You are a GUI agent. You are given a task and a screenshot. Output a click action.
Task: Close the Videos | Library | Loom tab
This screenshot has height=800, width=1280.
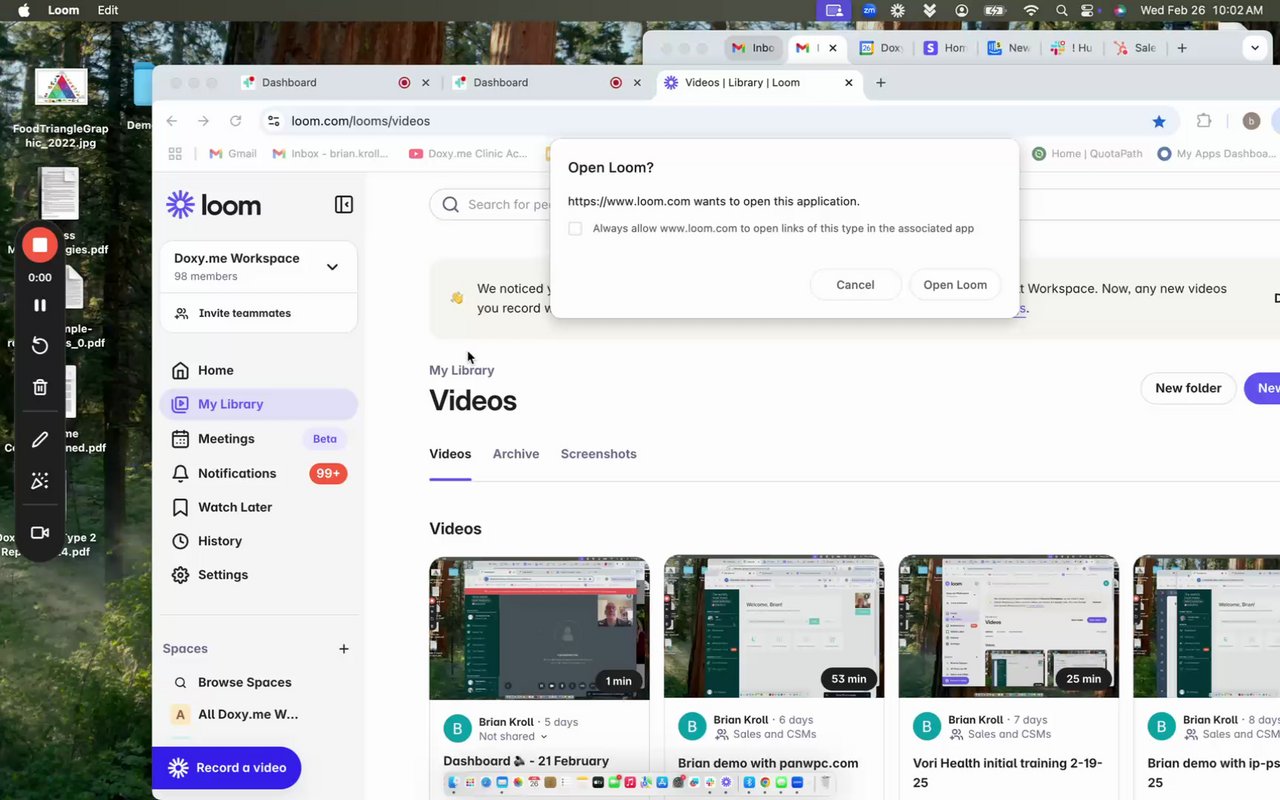coord(849,83)
